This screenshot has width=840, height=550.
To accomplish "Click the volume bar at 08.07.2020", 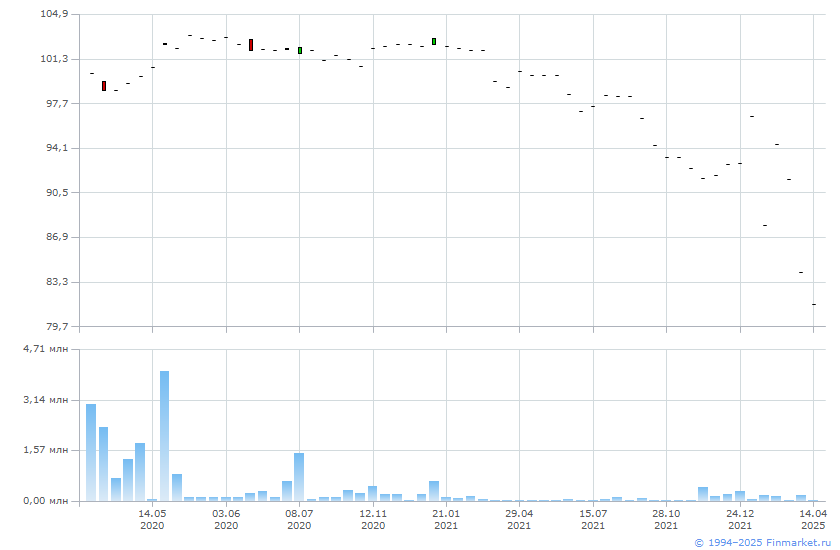I will [299, 477].
